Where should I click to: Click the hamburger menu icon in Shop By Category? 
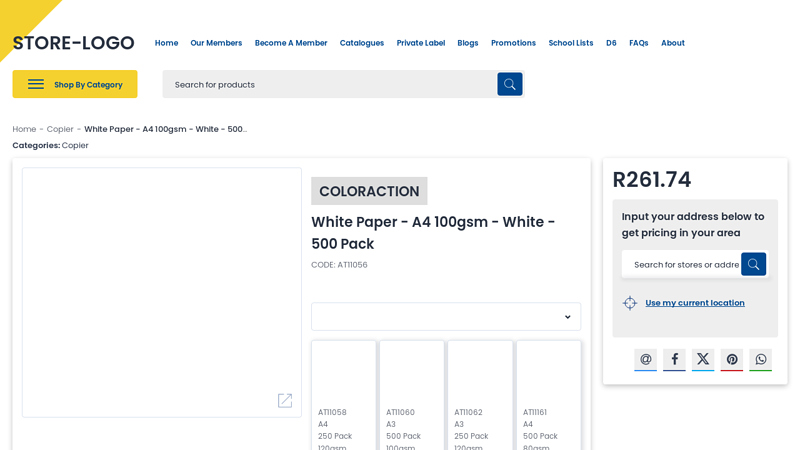[x=36, y=84]
